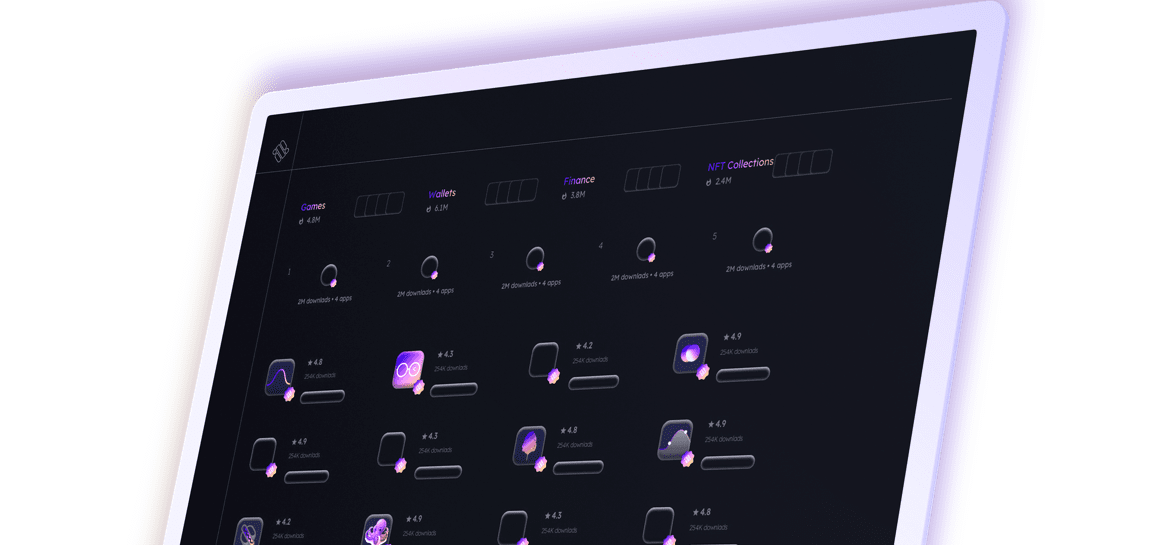Click the 4.9 star rating next to glowing sphere app
Image resolution: width=1160 pixels, height=545 pixels.
732,336
